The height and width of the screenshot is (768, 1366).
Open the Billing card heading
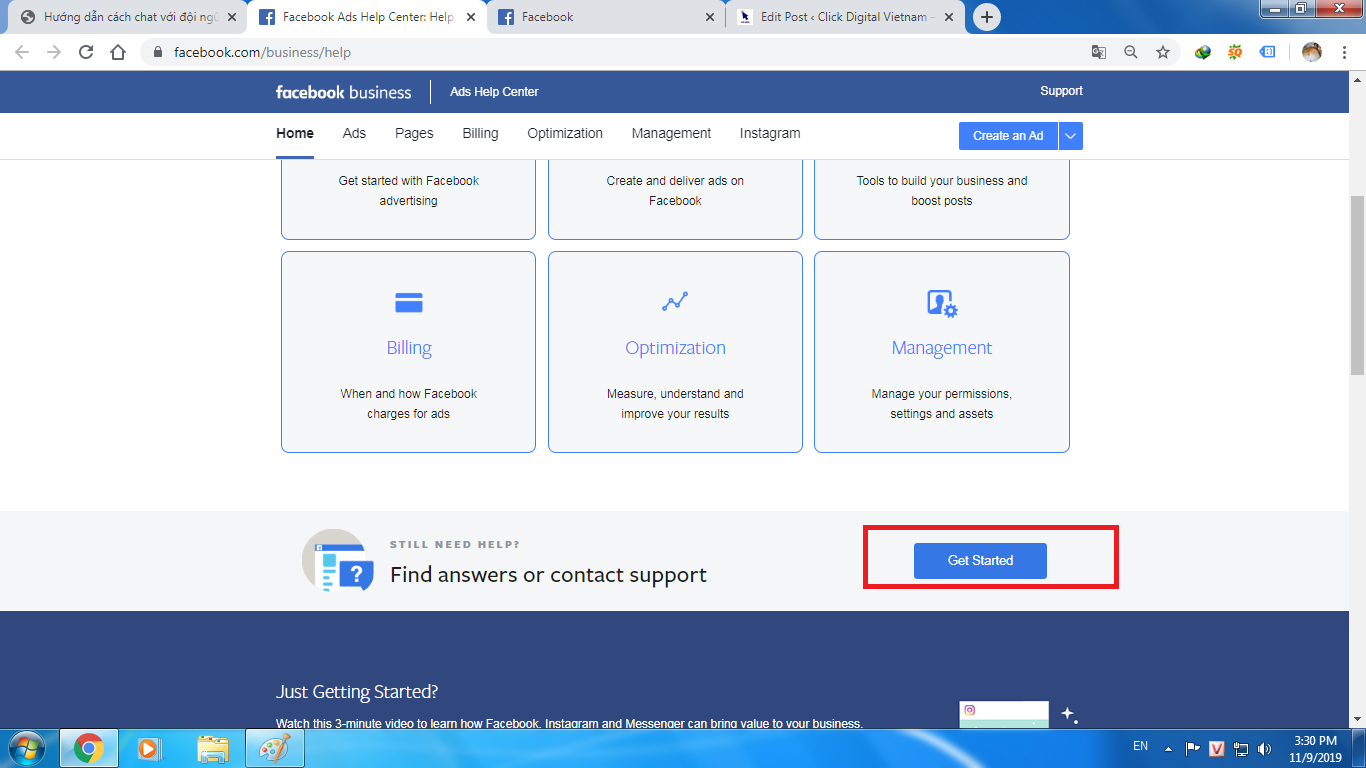pyautogui.click(x=409, y=348)
